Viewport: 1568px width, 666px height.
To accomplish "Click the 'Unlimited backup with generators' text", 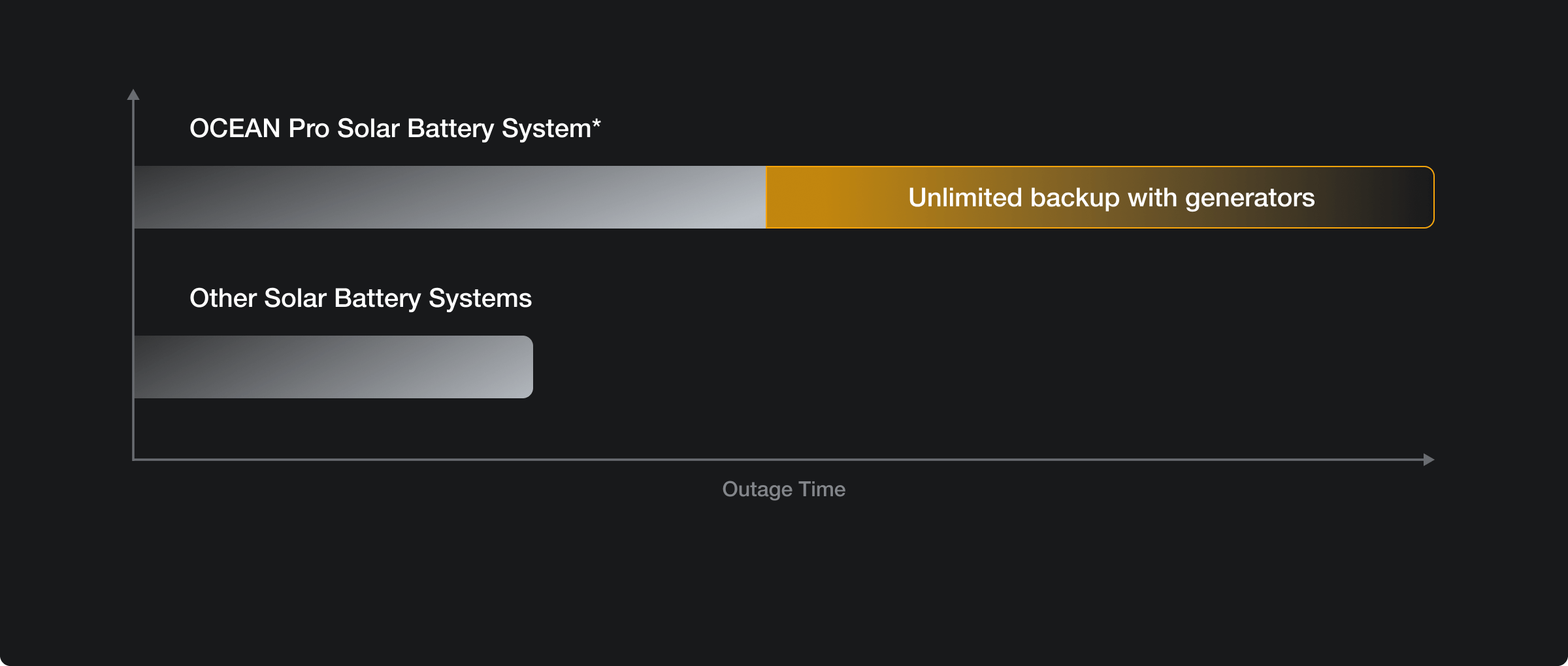I will (1111, 198).
